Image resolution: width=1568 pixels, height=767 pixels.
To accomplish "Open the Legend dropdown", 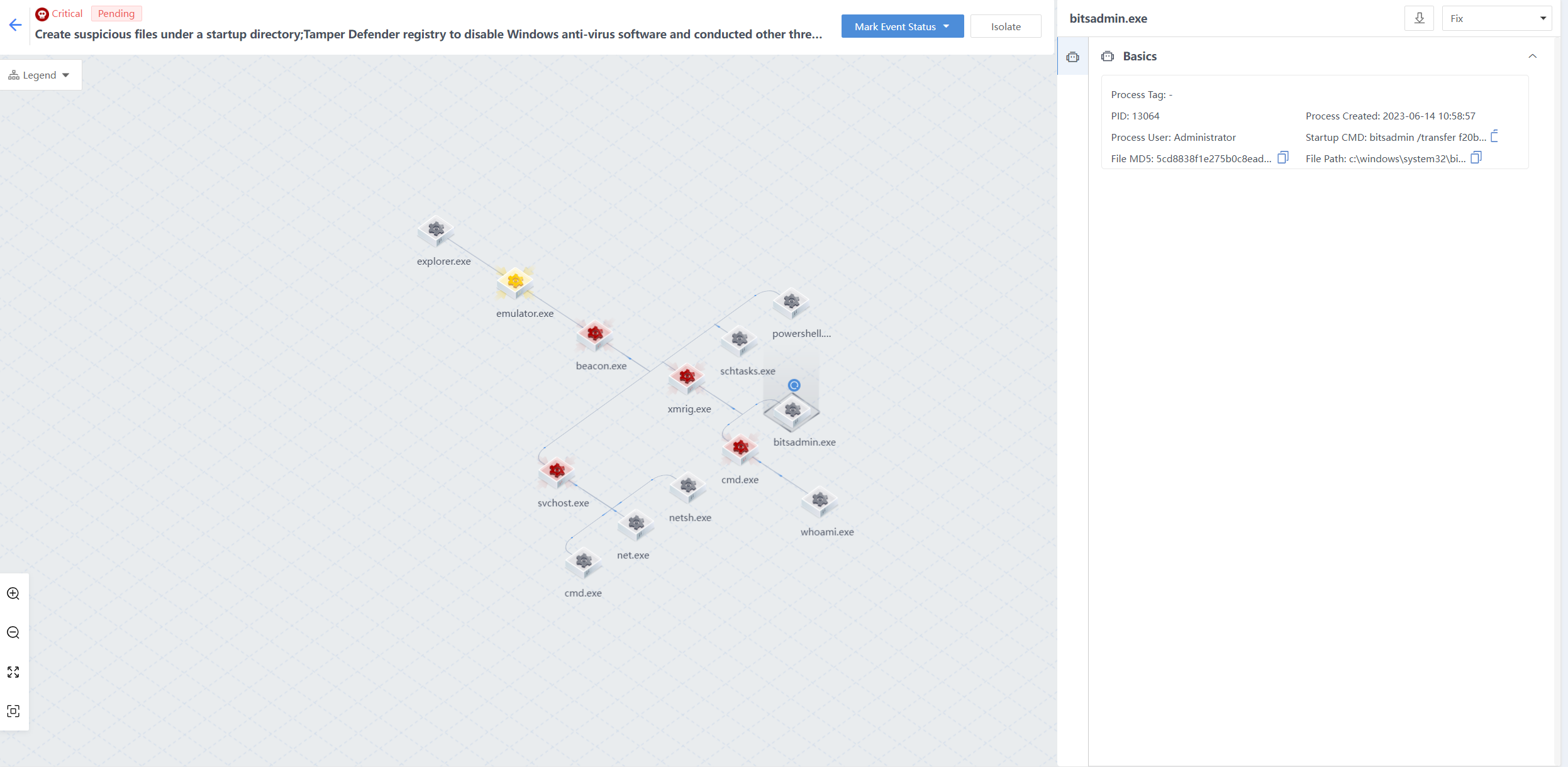I will [40, 75].
